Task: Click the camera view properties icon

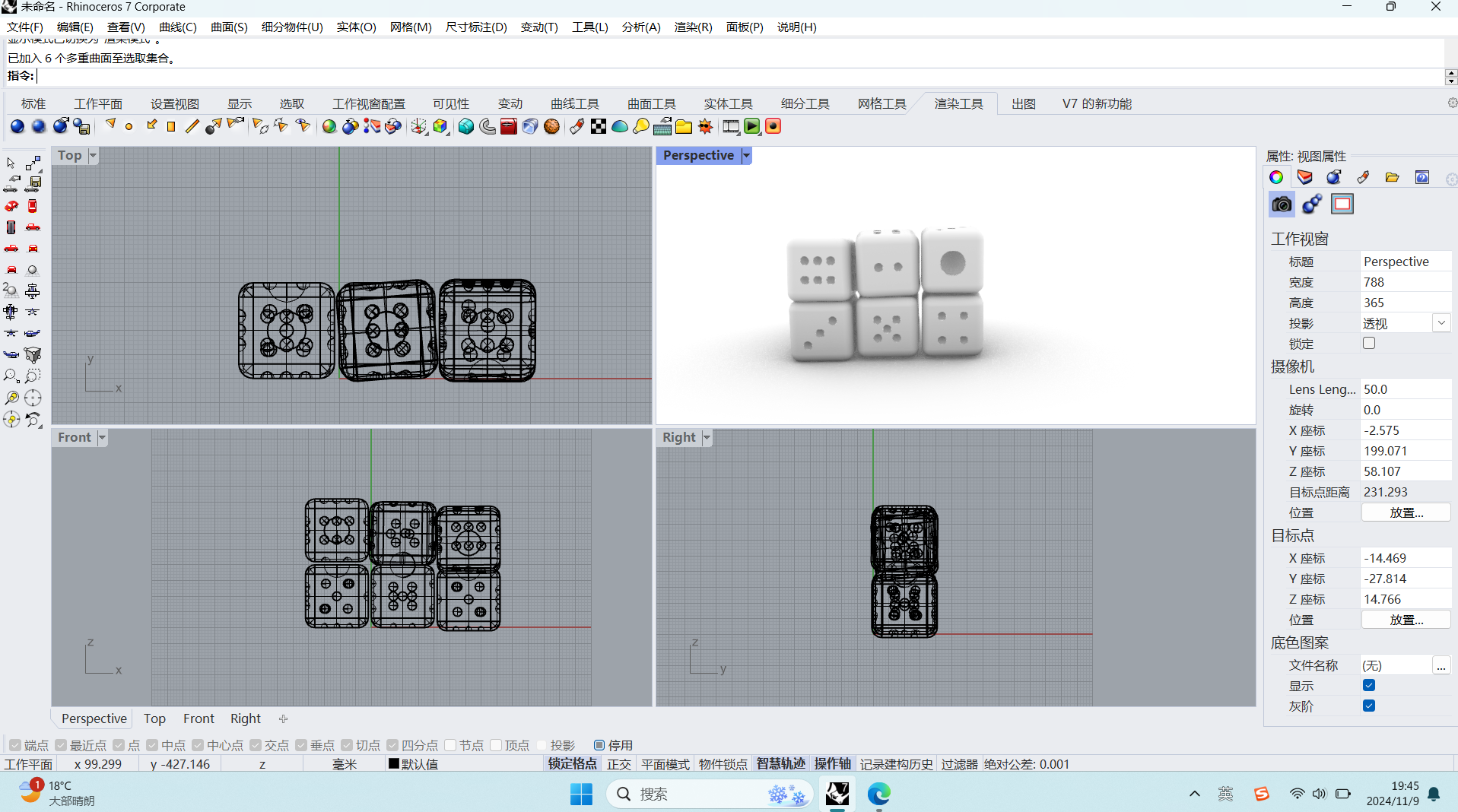Action: [1282, 204]
